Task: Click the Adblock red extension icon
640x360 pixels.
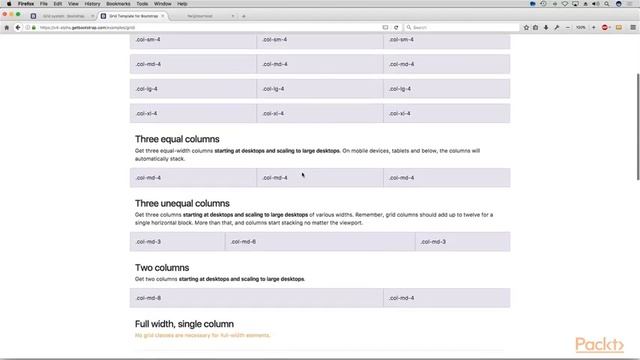Action: (606, 27)
